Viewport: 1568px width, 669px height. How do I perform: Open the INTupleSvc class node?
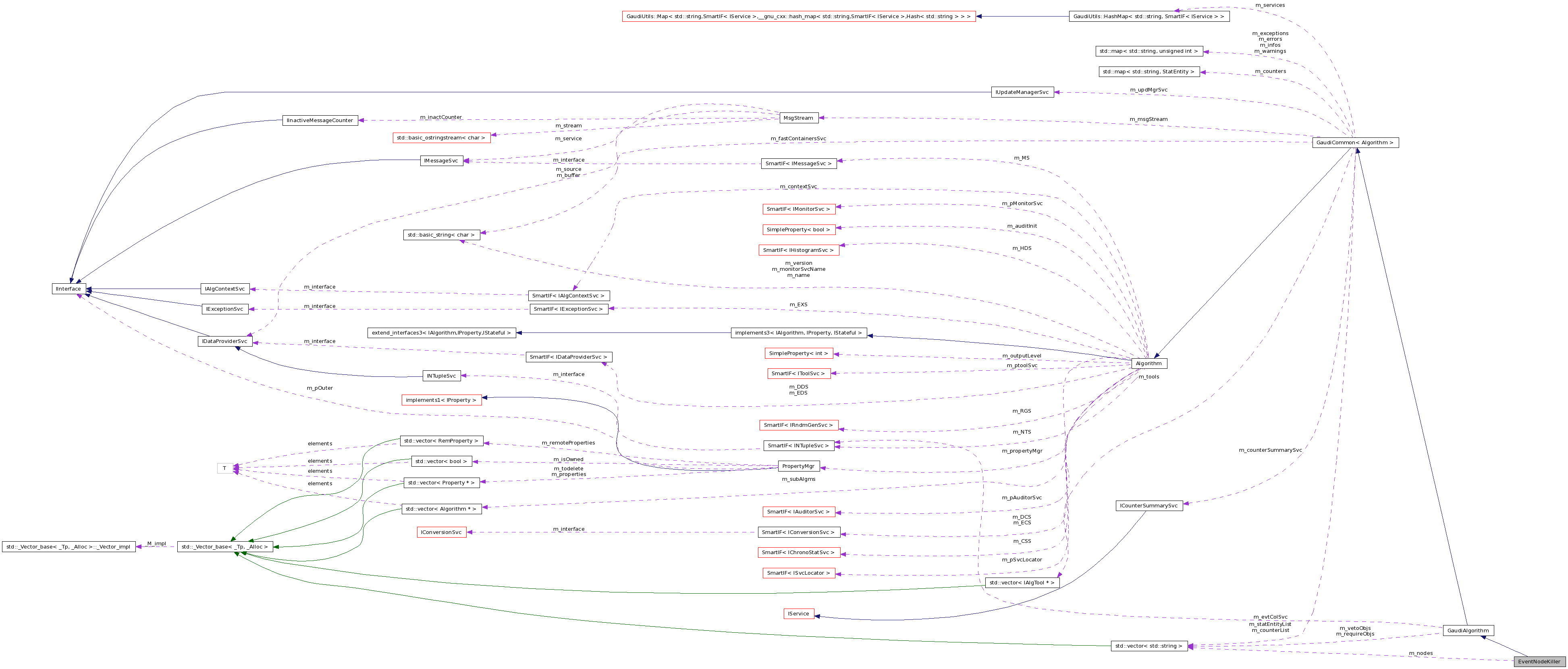442,376
